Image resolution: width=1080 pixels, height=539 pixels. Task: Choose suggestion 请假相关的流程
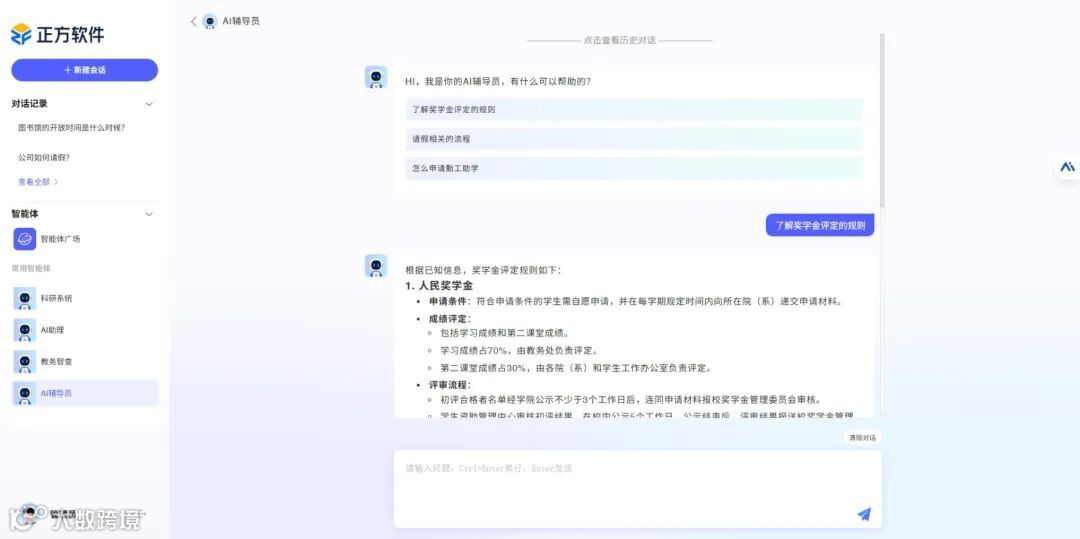tap(634, 139)
